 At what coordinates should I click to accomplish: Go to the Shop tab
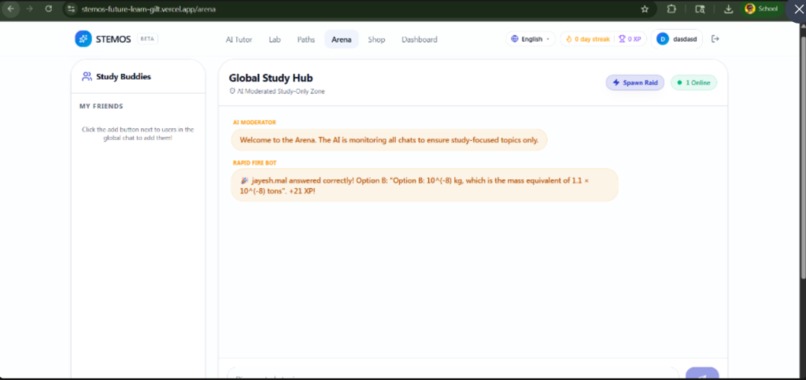376,40
